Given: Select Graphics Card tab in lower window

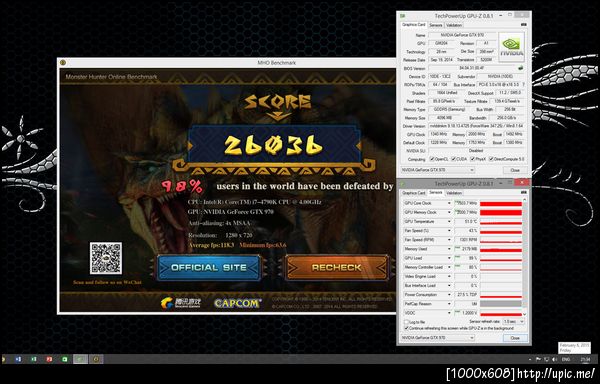Looking at the screenshot, I should coord(413,193).
